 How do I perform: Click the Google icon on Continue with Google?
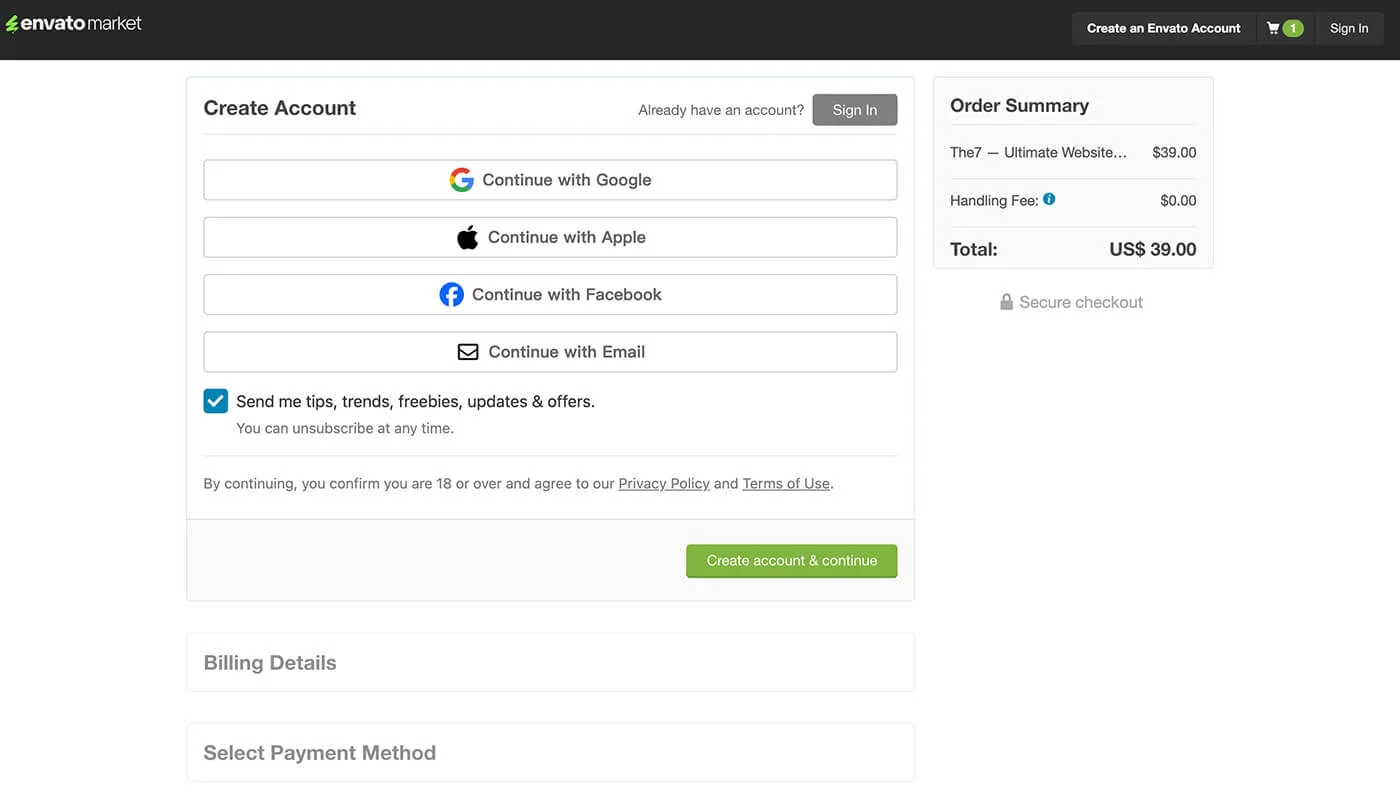461,179
